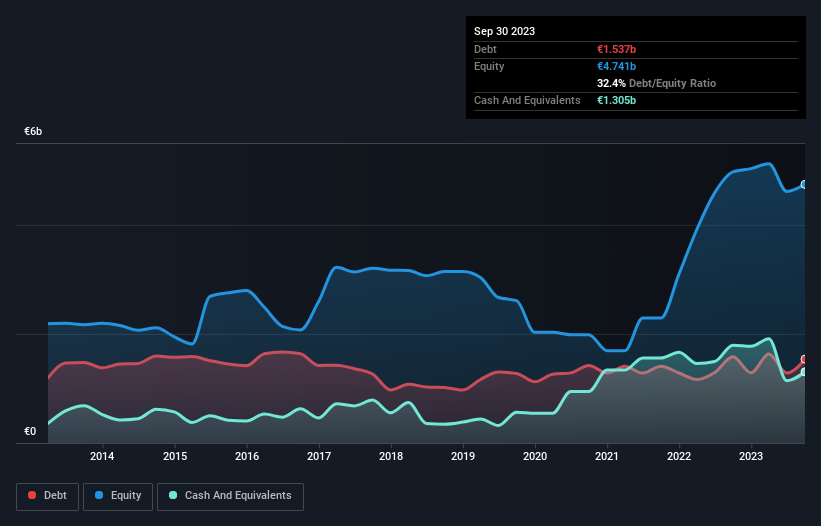Toggle the Debt series legend button
Image resolution: width=821 pixels, height=526 pixels.
48,496
